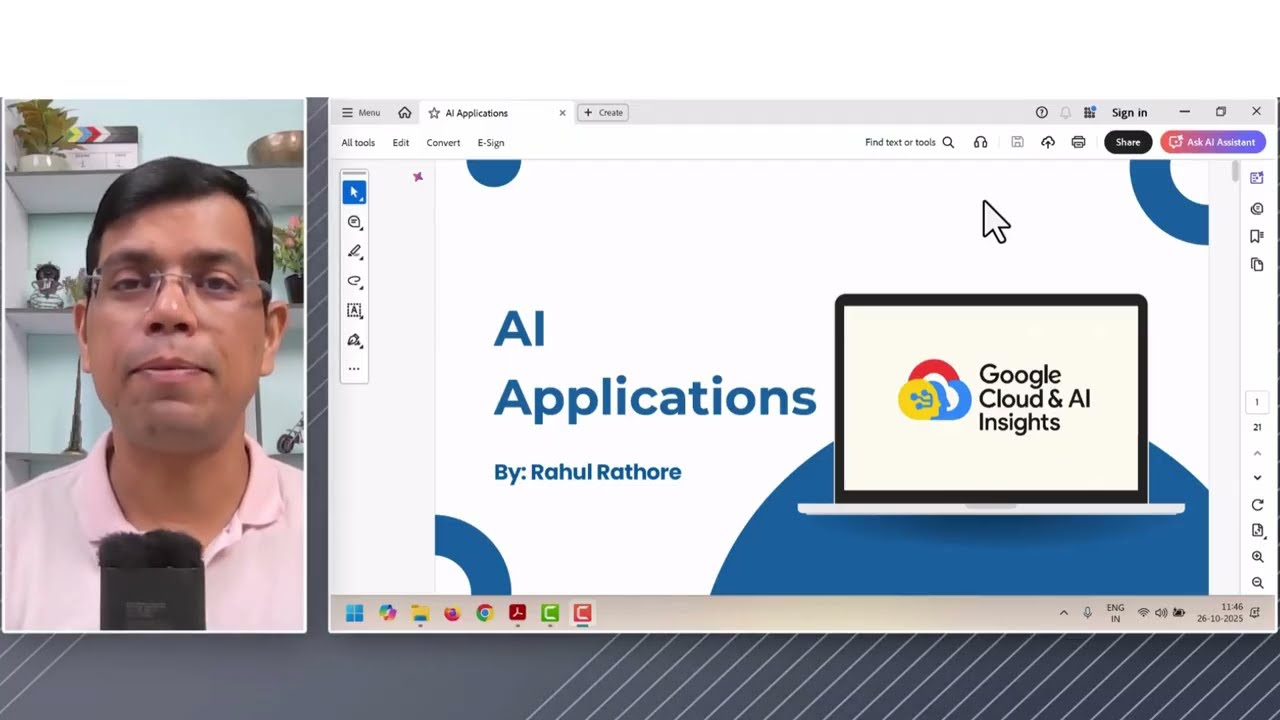Open the green Camtasia taskbar icon

point(550,613)
